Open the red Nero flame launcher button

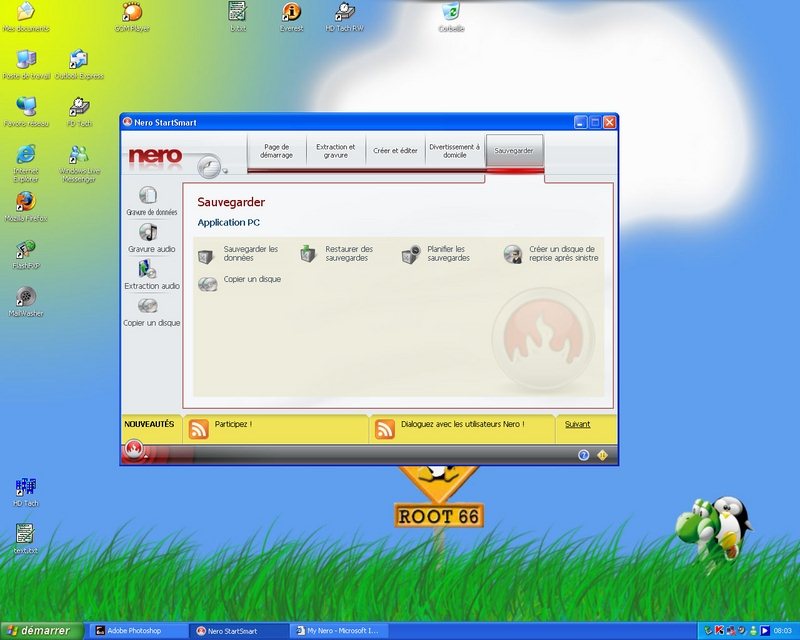click(x=134, y=450)
